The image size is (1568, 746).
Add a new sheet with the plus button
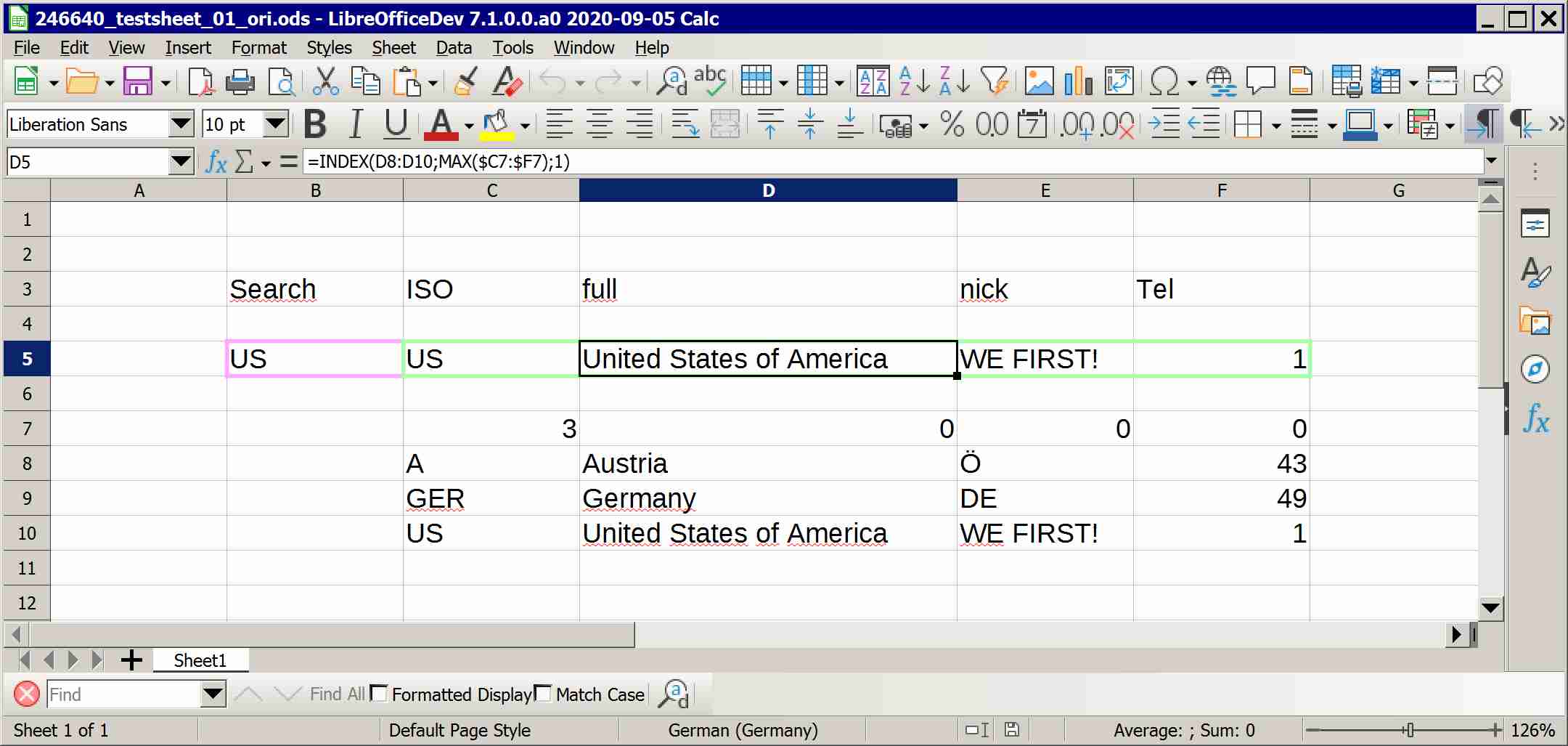[x=131, y=660]
